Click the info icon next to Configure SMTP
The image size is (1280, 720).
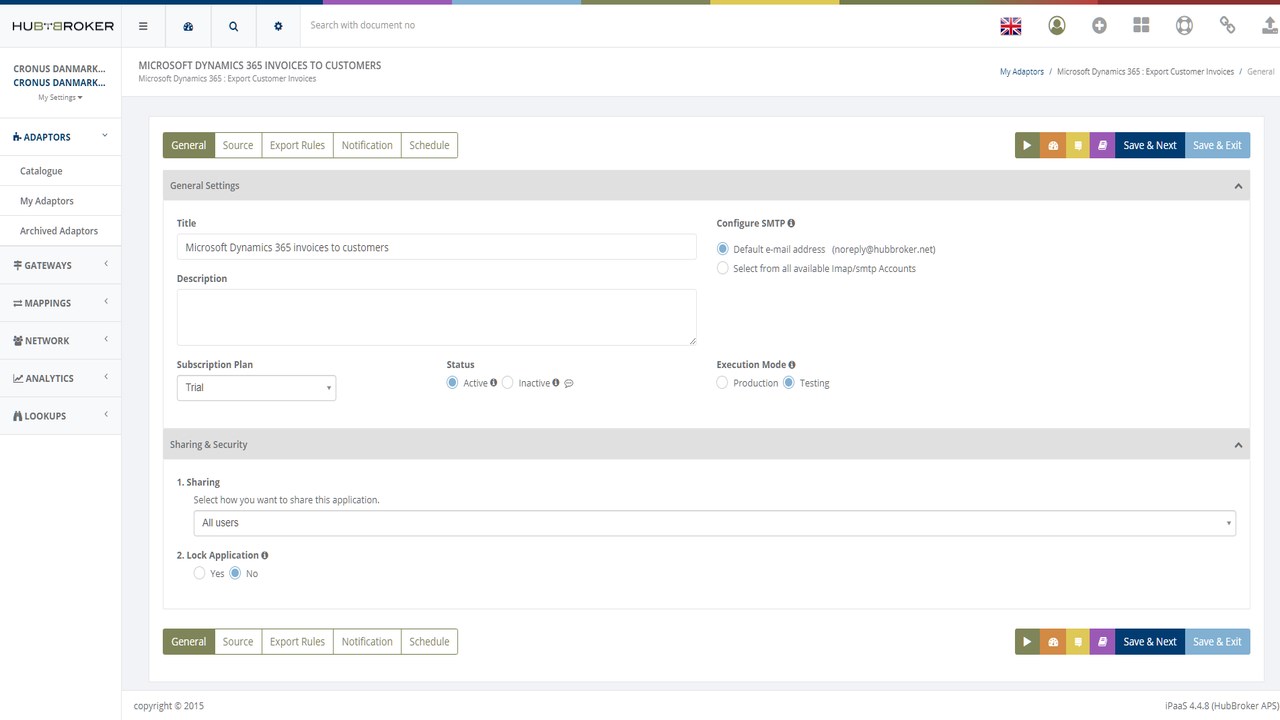click(x=791, y=224)
